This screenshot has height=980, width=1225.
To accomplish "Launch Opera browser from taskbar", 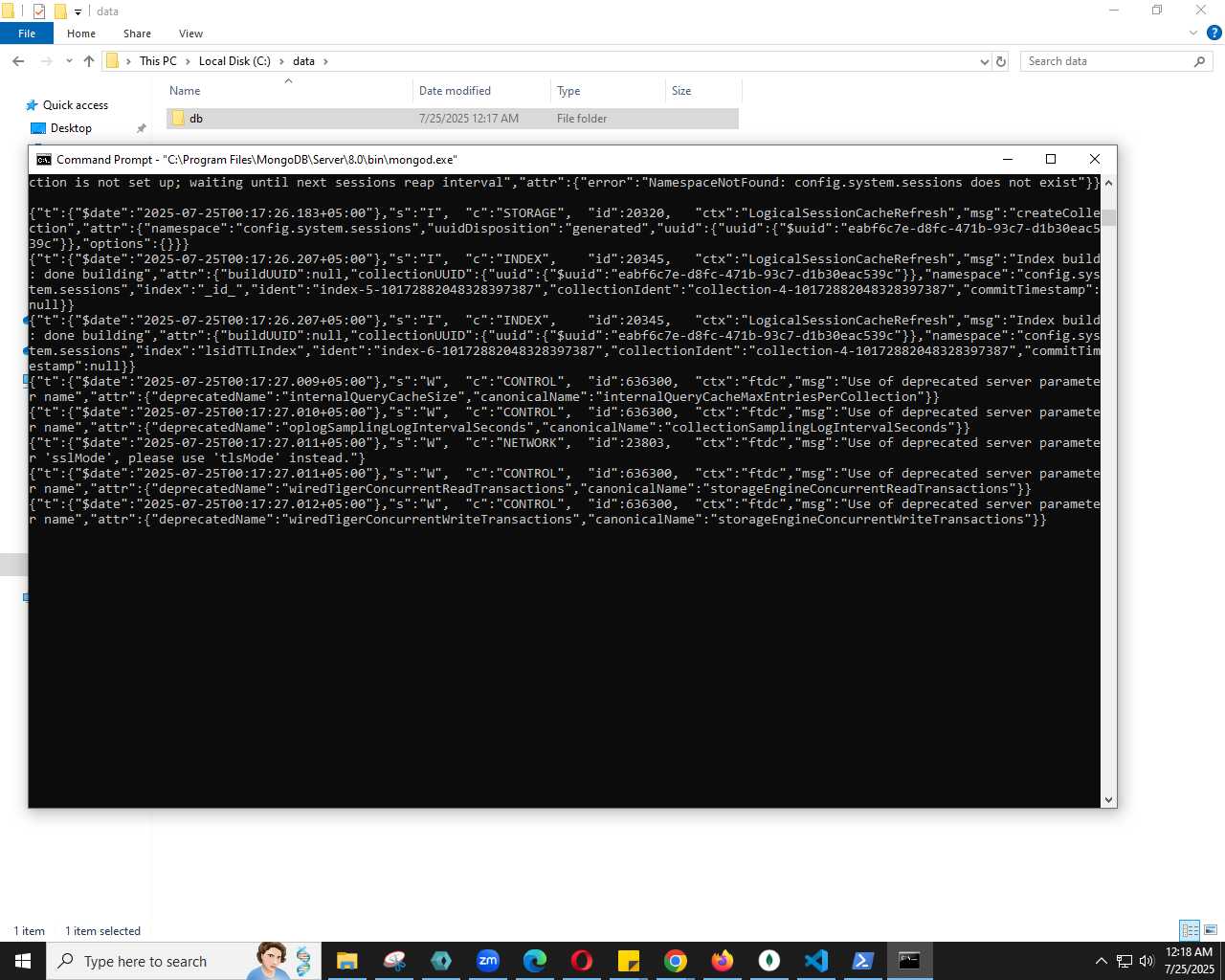I will [582, 961].
